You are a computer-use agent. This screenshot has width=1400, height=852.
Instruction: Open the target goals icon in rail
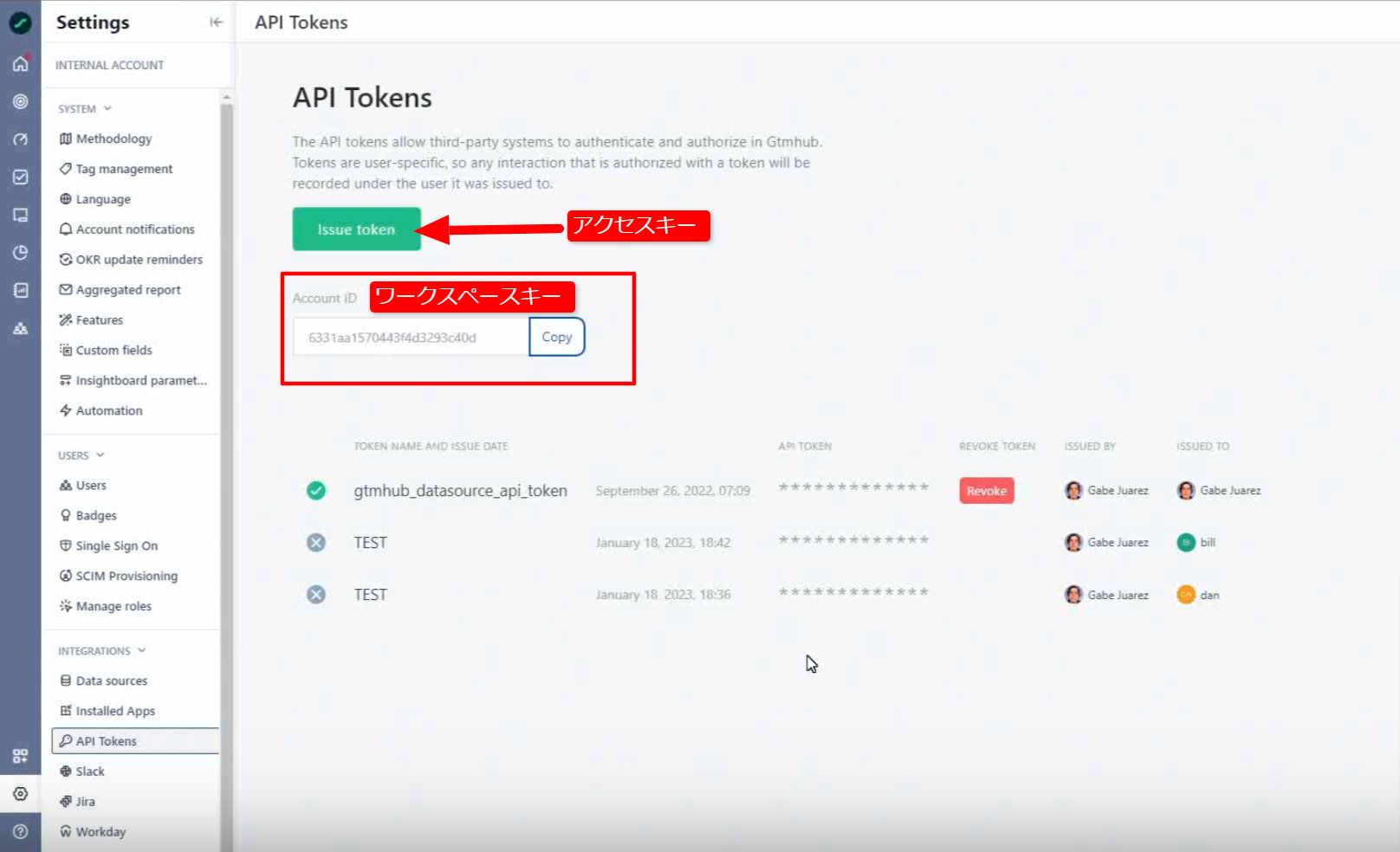[21, 101]
